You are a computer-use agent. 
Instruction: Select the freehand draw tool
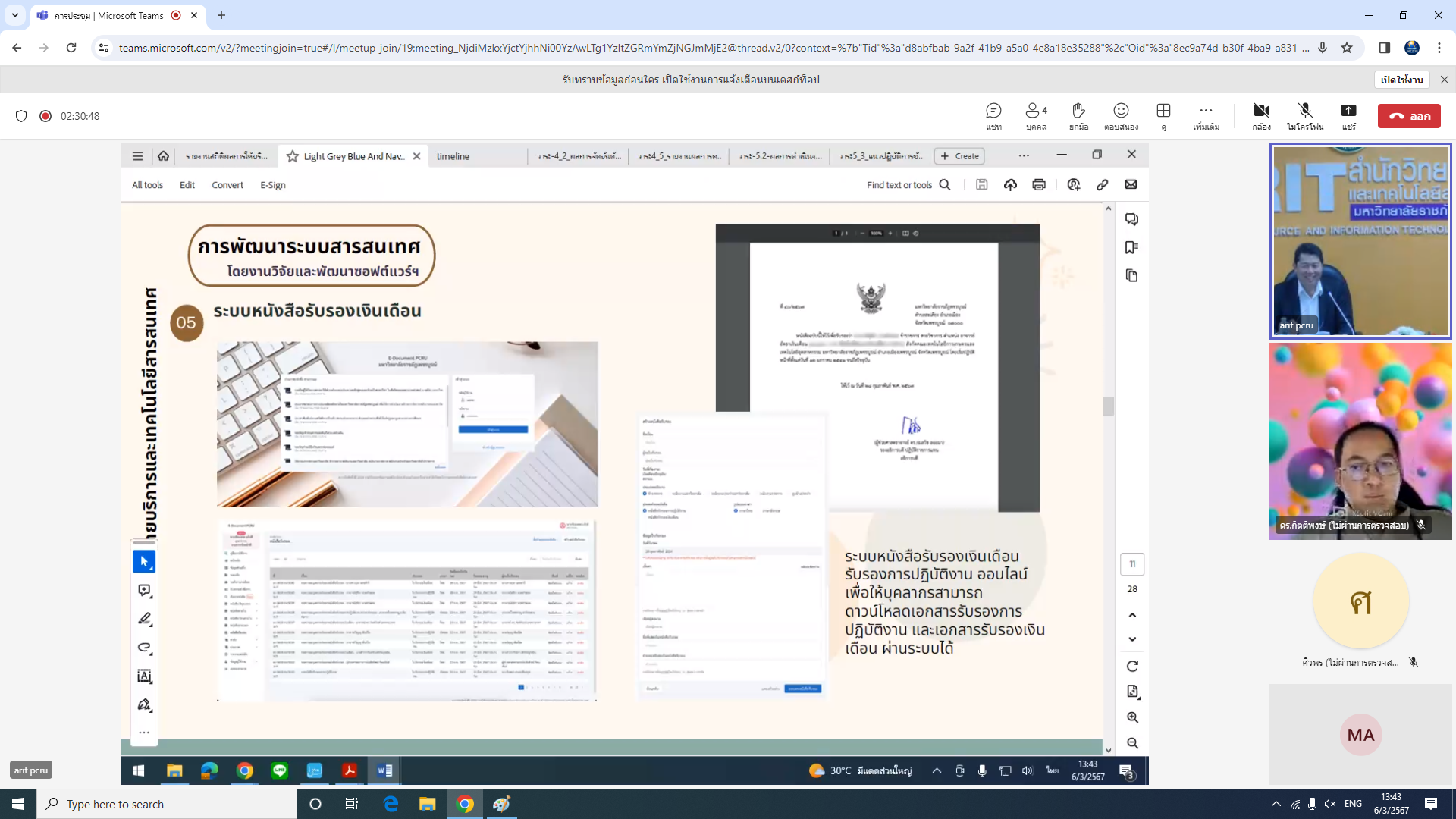coord(144,648)
